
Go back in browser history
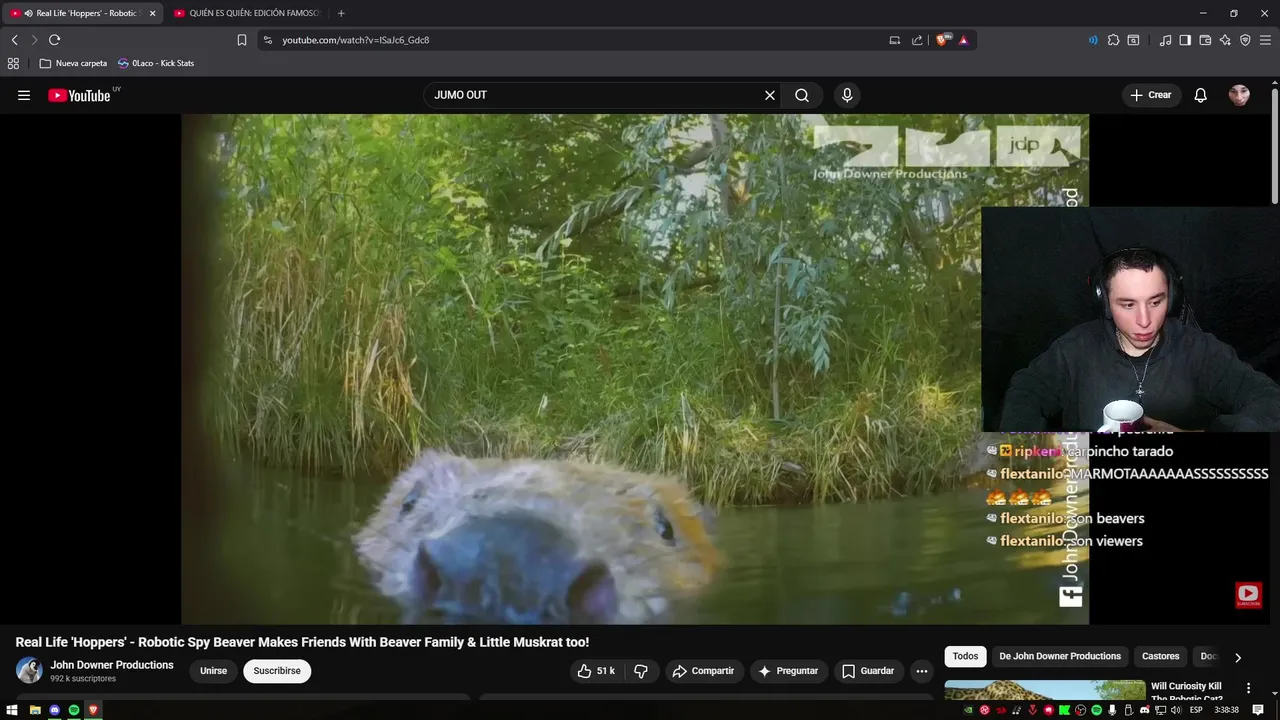point(14,40)
